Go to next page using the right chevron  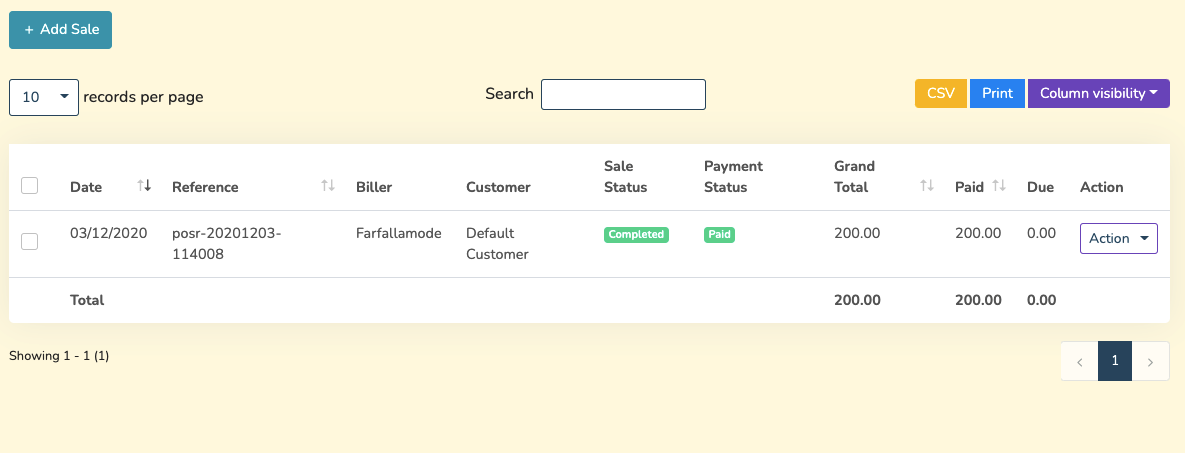[1151, 362]
